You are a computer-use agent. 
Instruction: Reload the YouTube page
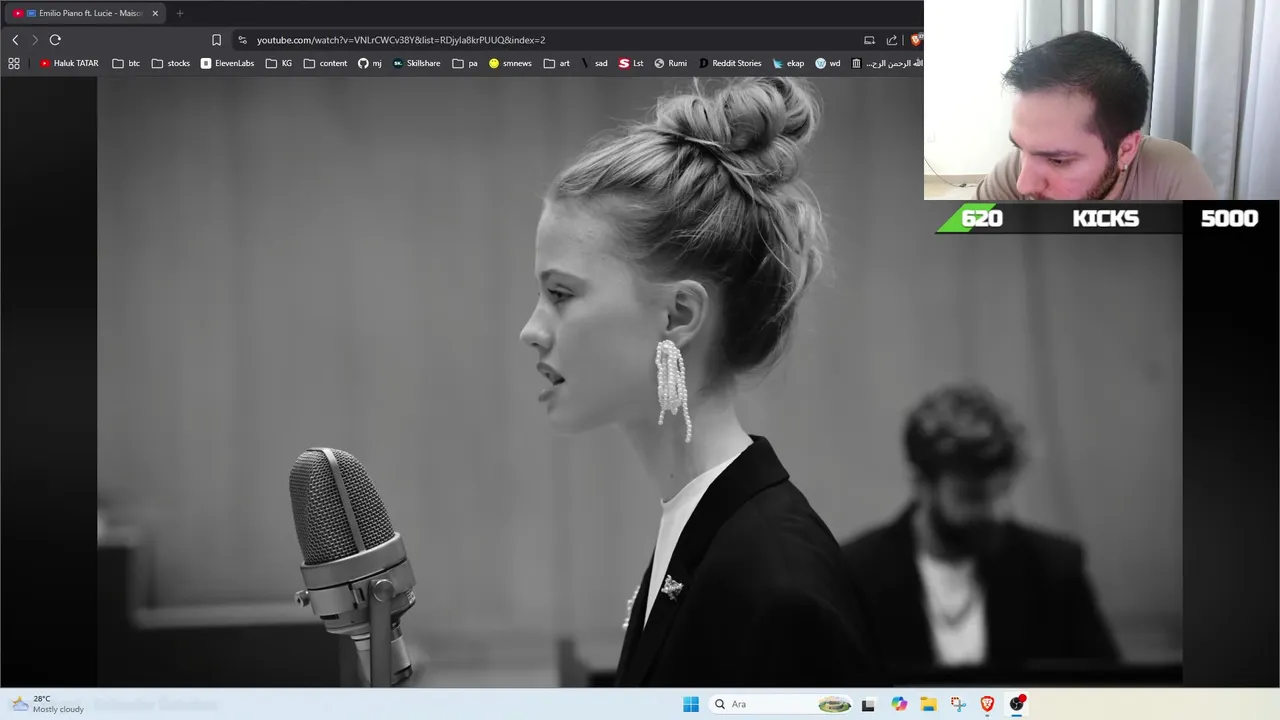pos(55,40)
